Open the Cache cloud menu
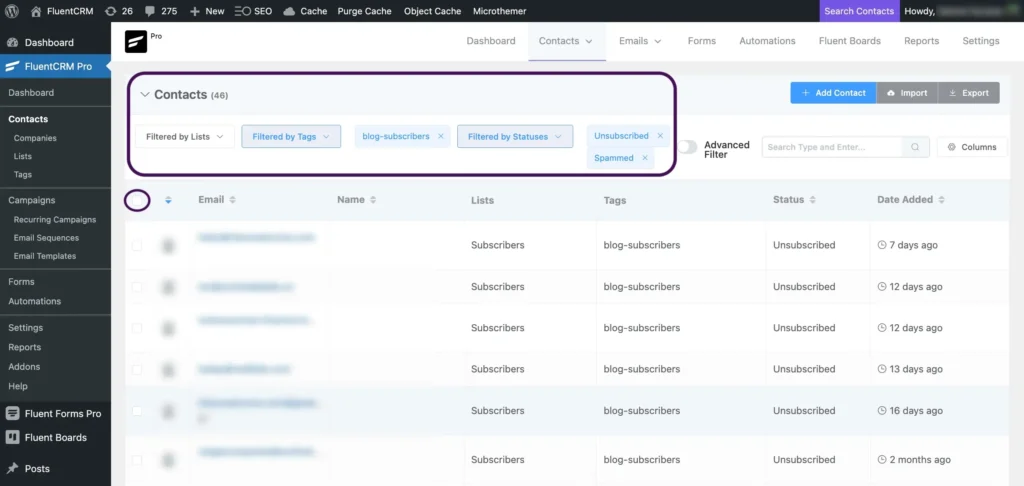The image size is (1024, 486). 306,11
